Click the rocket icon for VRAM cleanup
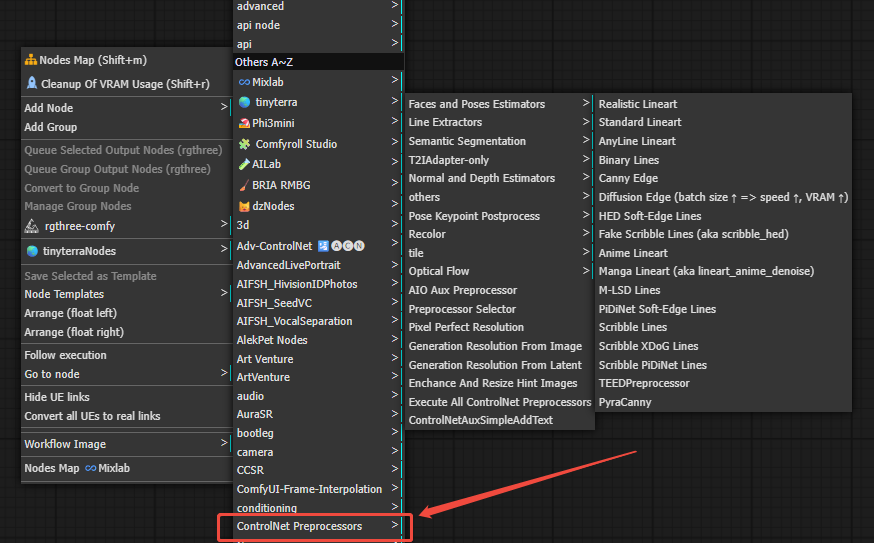Screen dimensions: 874x543 tap(31, 84)
